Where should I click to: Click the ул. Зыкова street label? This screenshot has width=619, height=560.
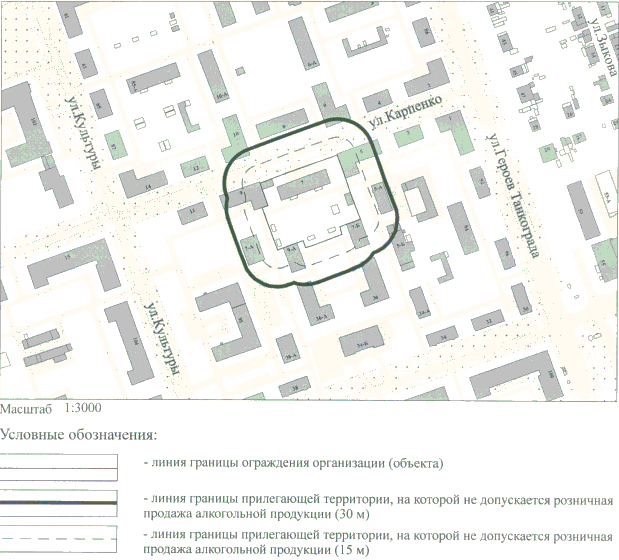600,45
